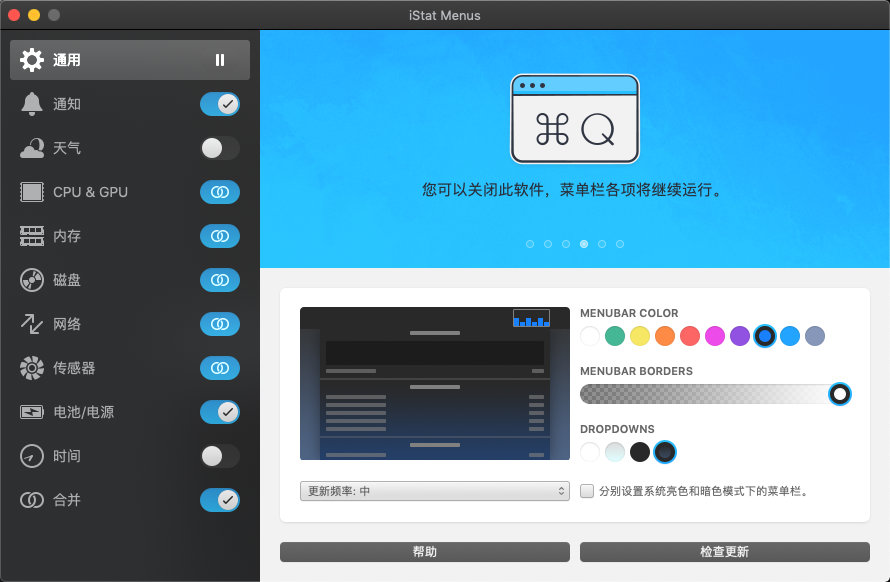
Task: Choose the selected dark blue menubar swatch
Action: (x=765, y=336)
